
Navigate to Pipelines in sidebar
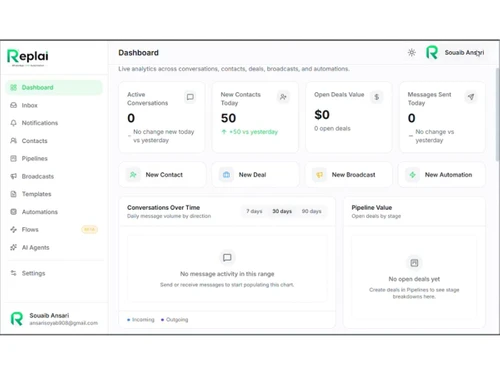tap(54, 158)
